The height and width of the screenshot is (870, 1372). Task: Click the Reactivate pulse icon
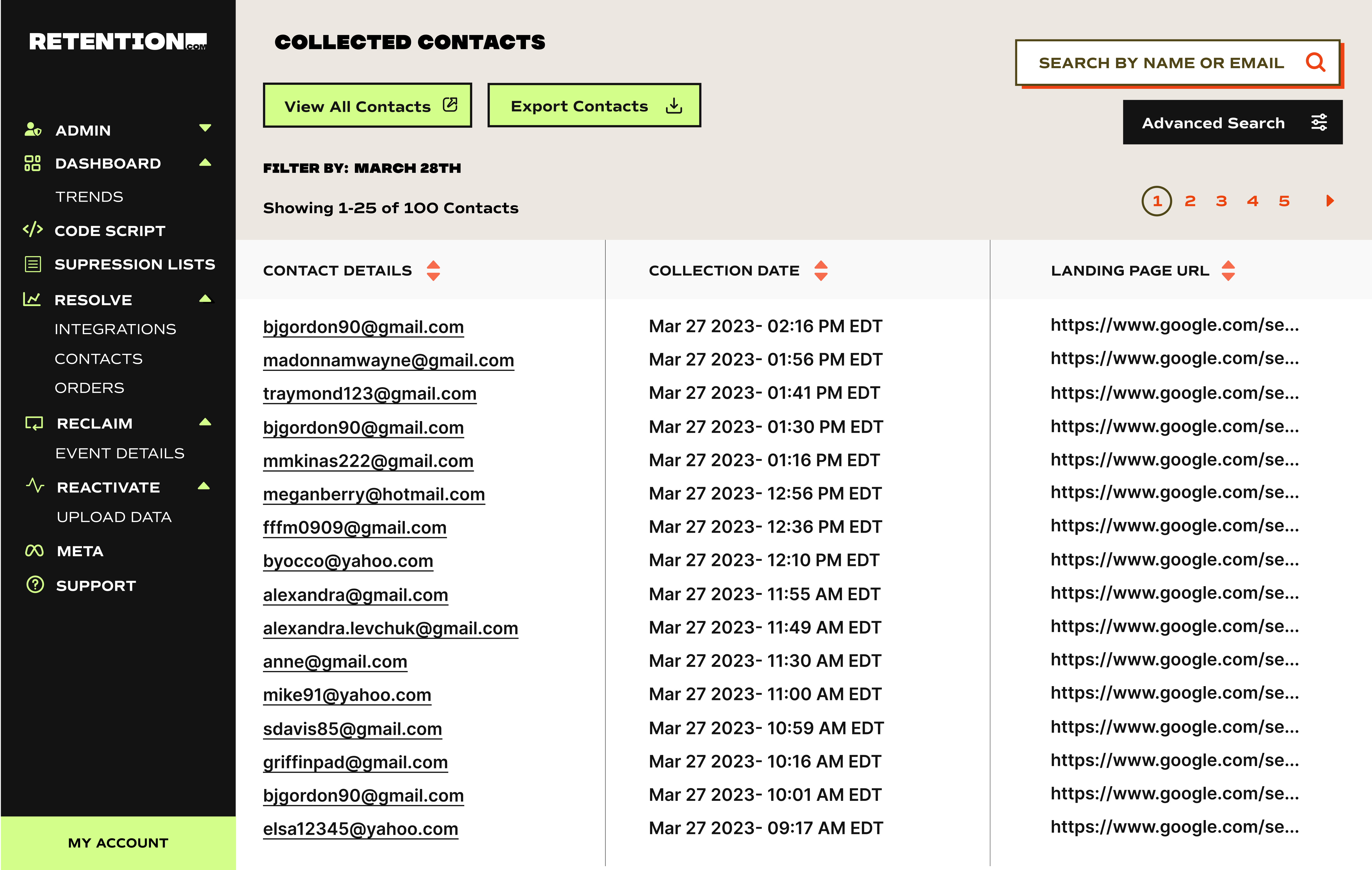[x=35, y=486]
